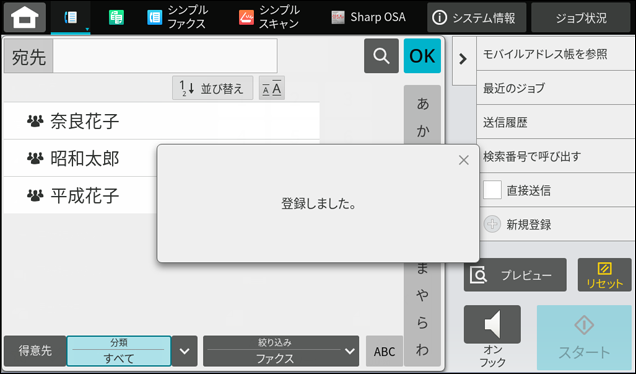
Task: Tap the Reset (リセット) button
Action: tap(604, 275)
